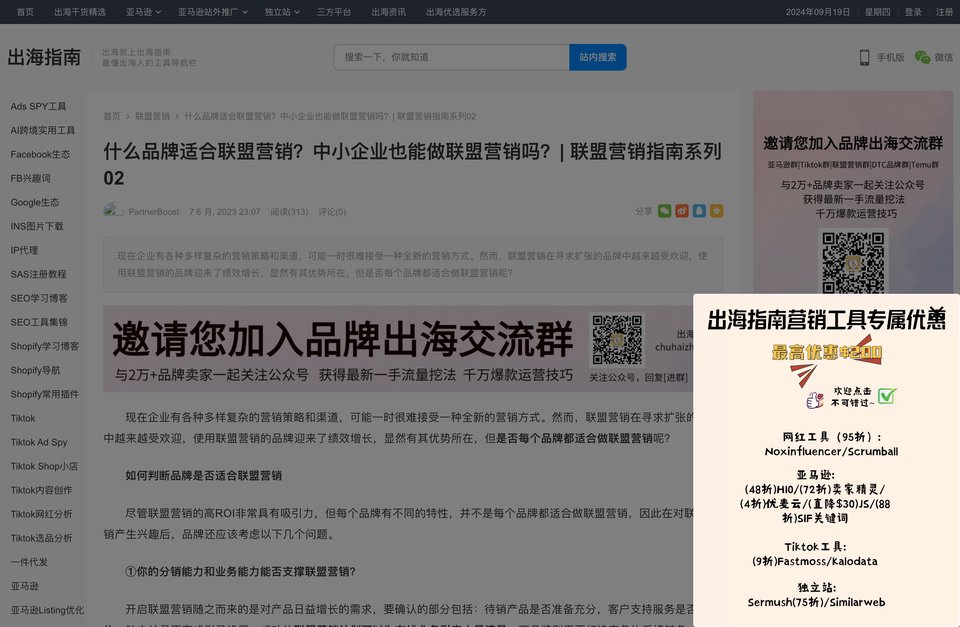Click the QR code in the right sidebar card

coord(853,262)
